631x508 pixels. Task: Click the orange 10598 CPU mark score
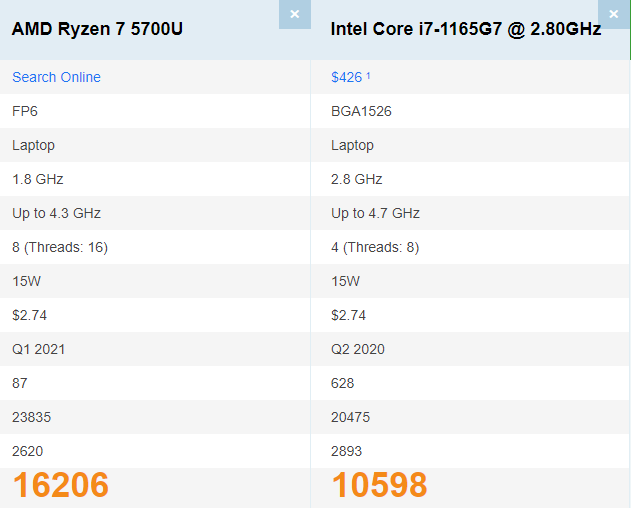379,485
